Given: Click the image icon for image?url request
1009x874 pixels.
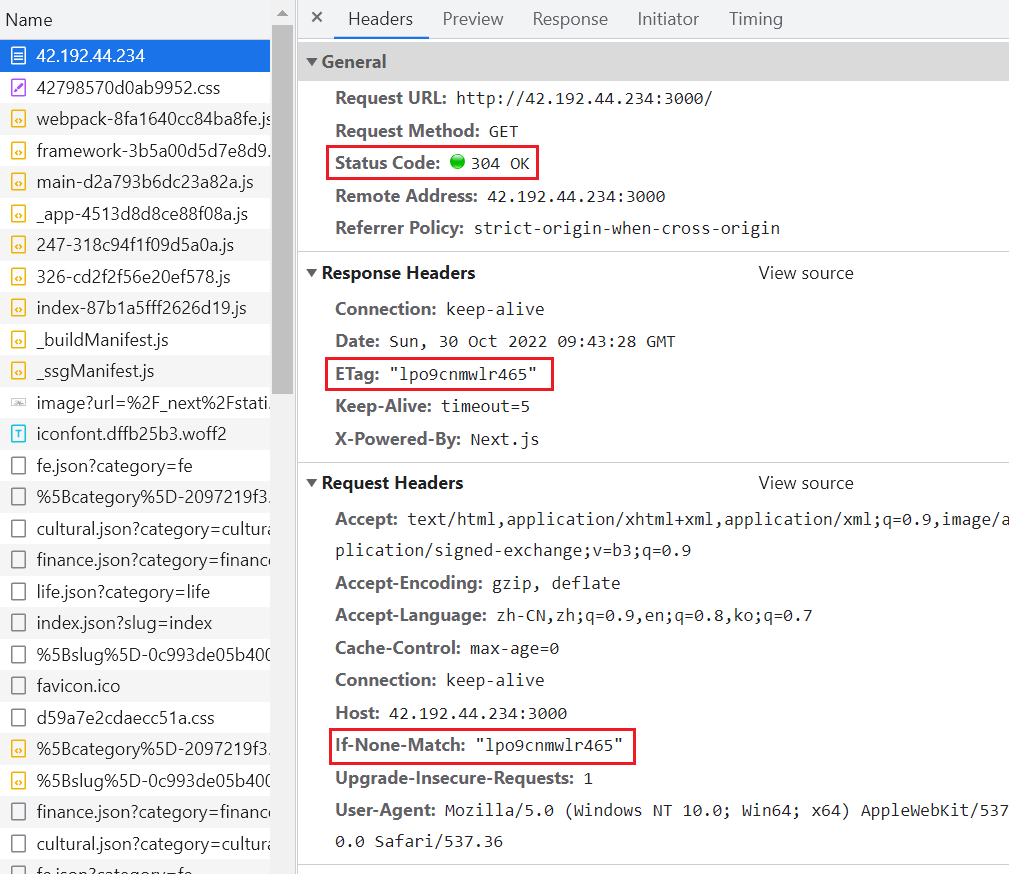Looking at the screenshot, I should coord(18,402).
